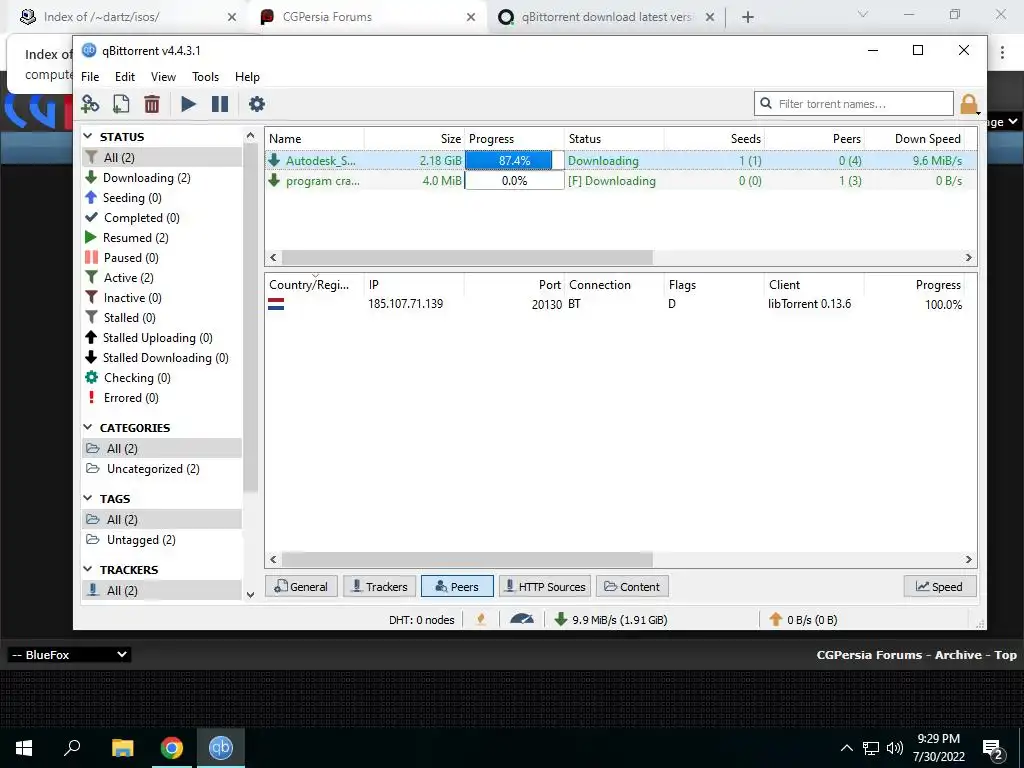The width and height of the screenshot is (1024, 768).
Task: Switch to CGPersia Forums browser tab
Action: tap(368, 17)
